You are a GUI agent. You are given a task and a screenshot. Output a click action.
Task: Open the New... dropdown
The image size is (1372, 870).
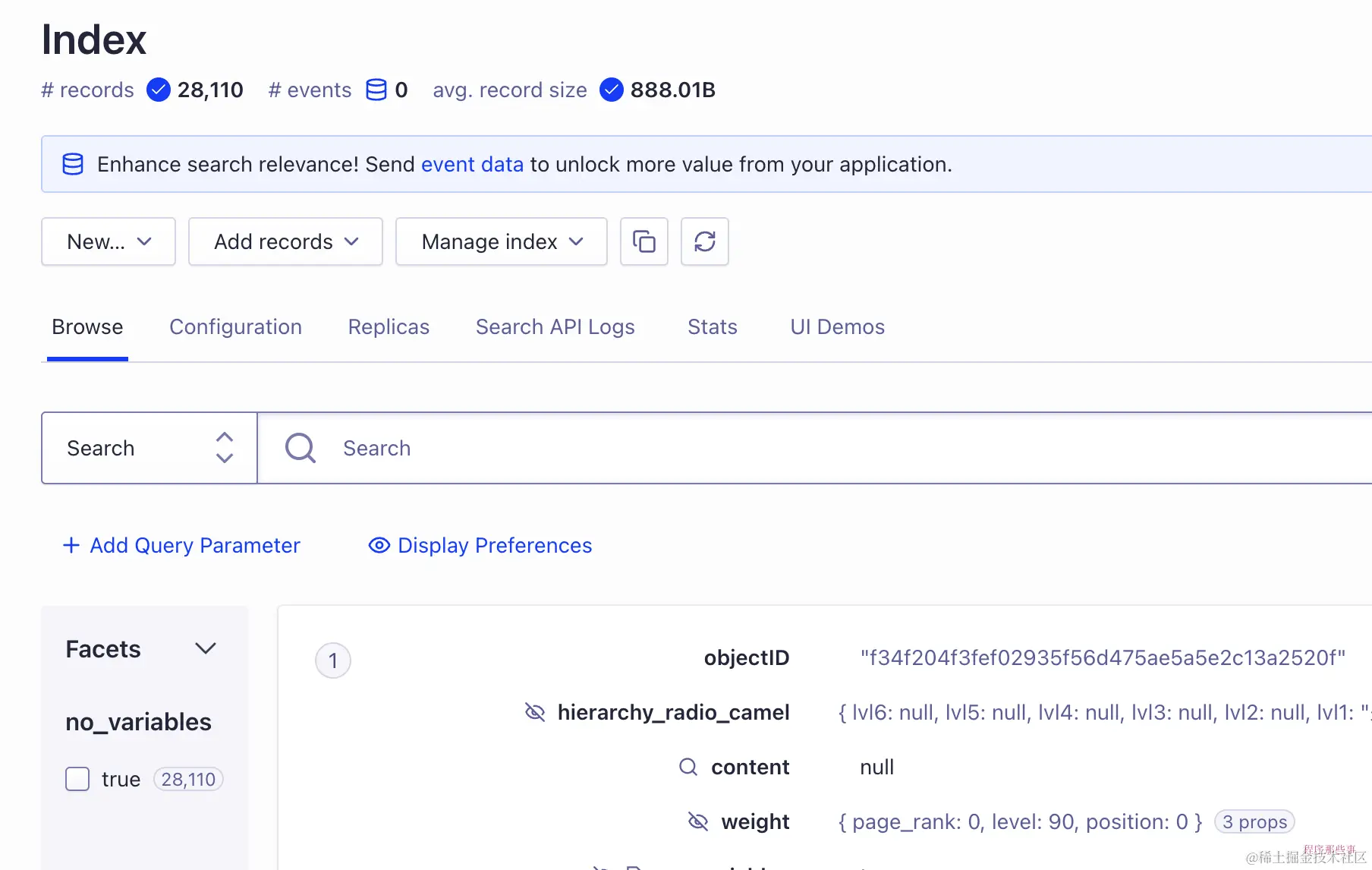point(109,241)
